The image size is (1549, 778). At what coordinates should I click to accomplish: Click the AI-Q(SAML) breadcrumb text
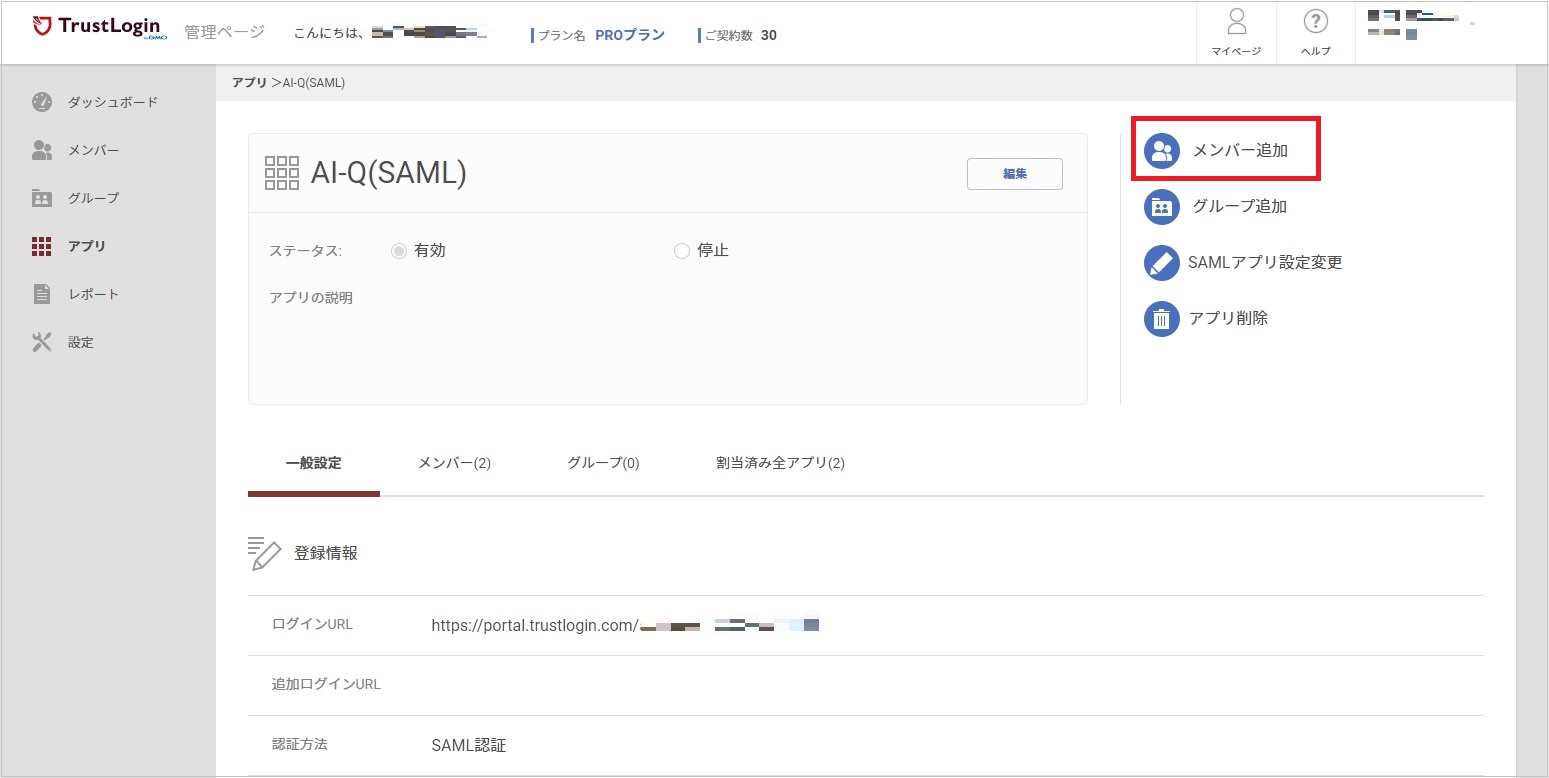pos(314,83)
